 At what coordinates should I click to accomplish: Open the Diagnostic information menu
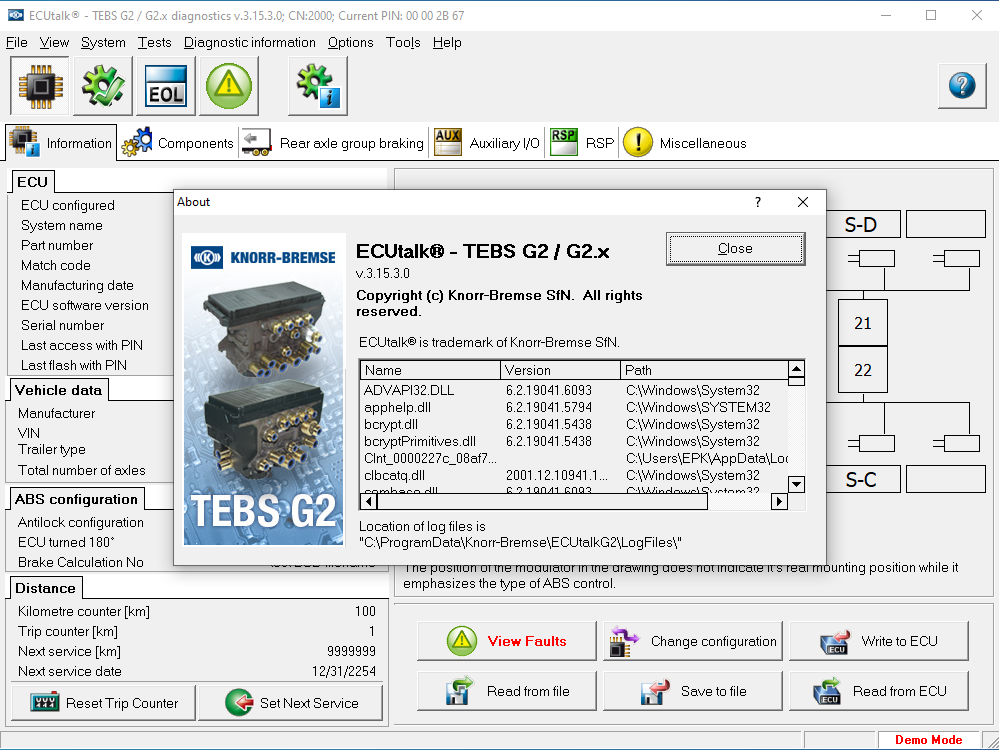249,42
